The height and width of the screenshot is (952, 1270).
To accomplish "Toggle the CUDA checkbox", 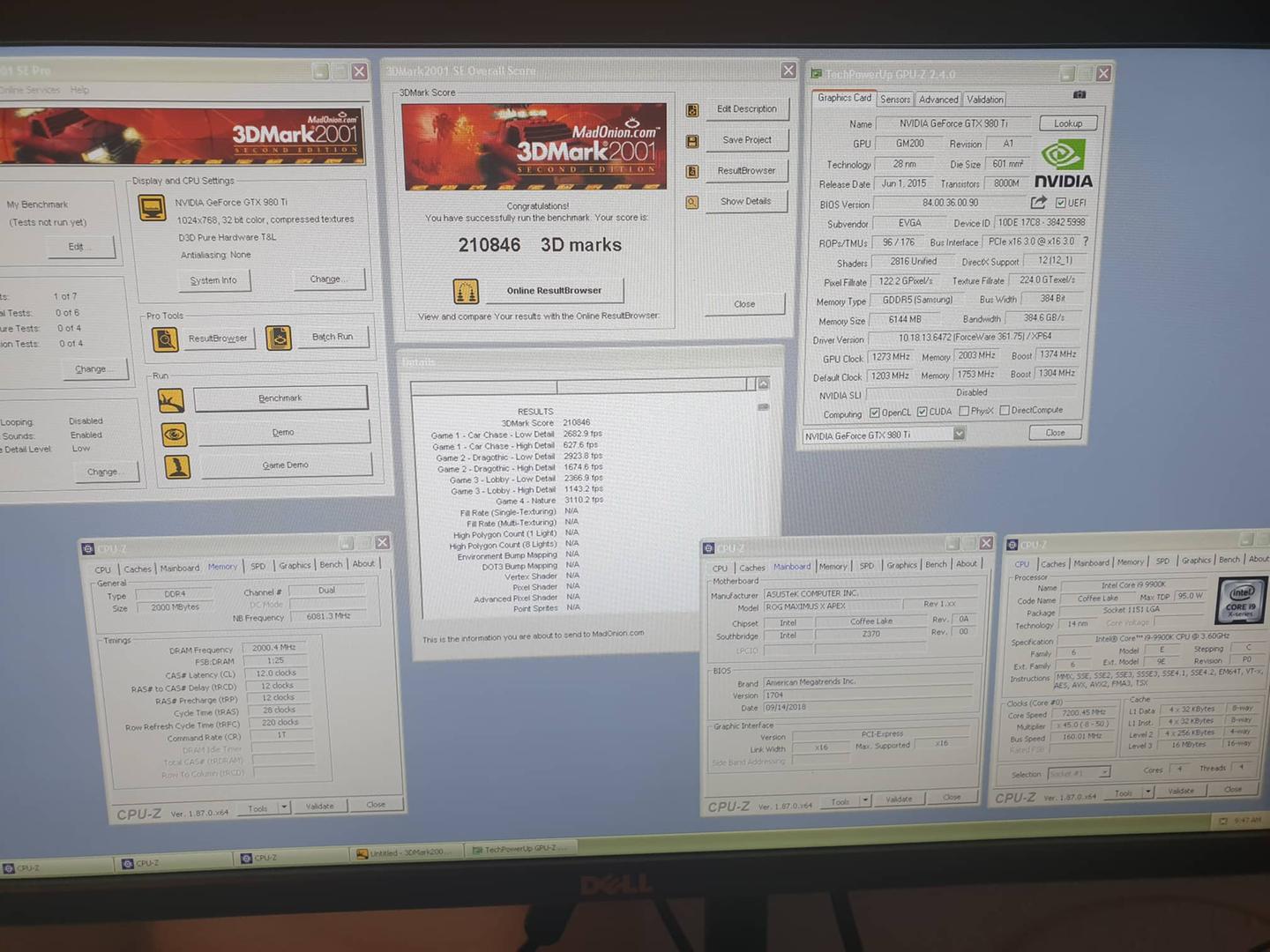I will (x=922, y=412).
